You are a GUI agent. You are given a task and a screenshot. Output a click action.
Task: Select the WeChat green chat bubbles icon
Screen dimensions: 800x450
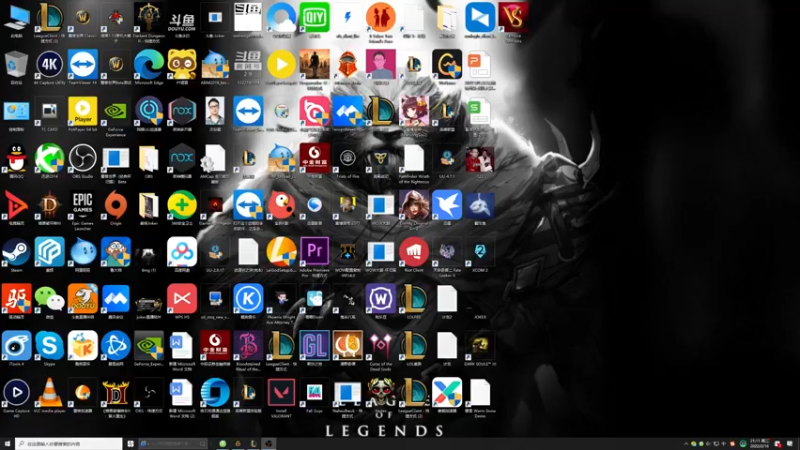coord(49,301)
